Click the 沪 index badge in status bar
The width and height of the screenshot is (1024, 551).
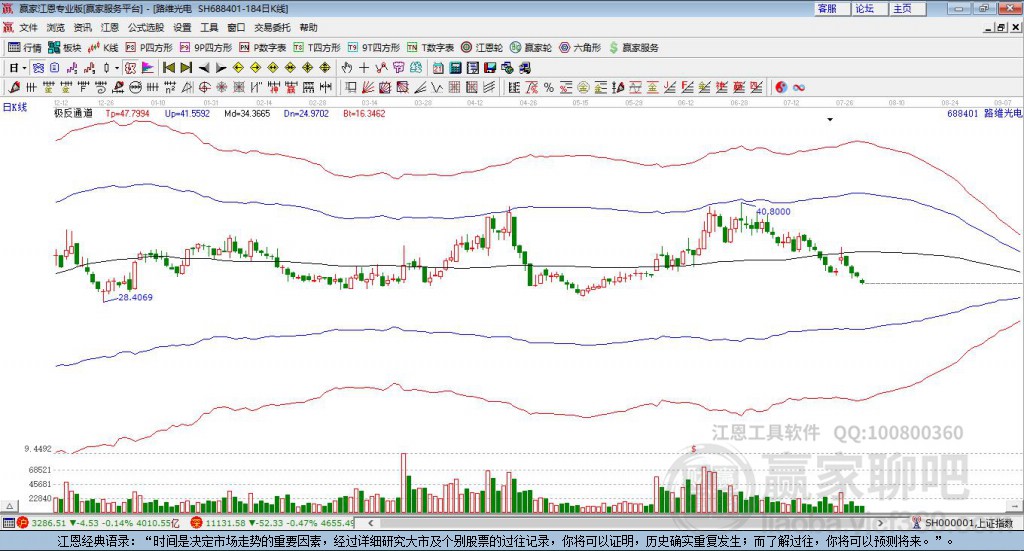point(23,523)
